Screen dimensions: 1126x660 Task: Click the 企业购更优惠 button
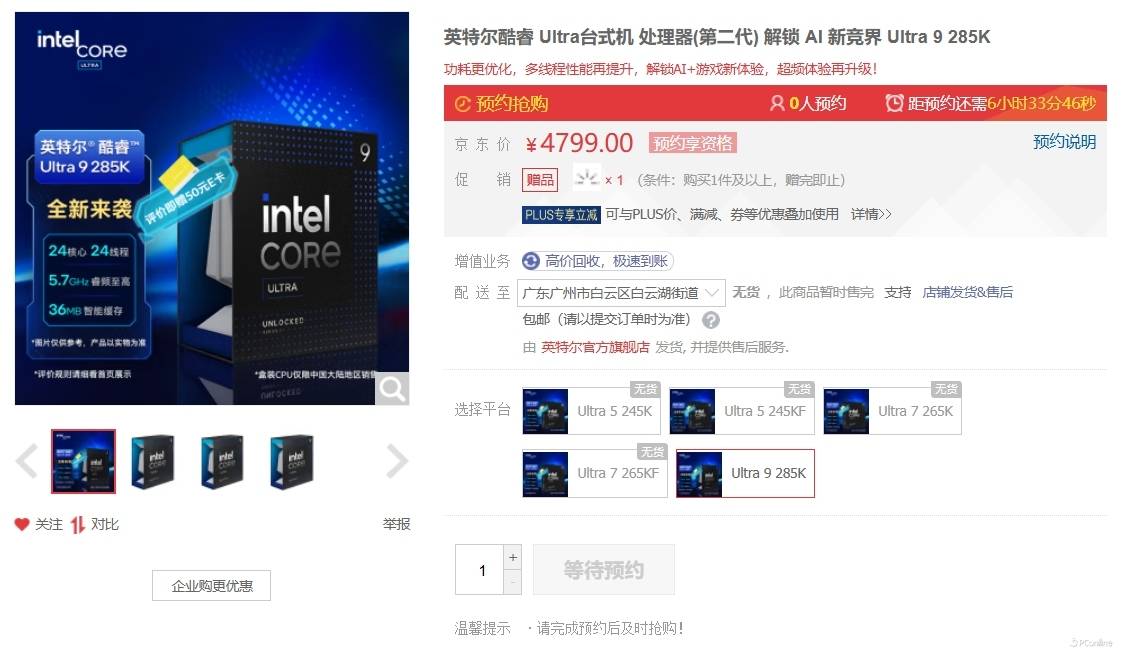(212, 586)
